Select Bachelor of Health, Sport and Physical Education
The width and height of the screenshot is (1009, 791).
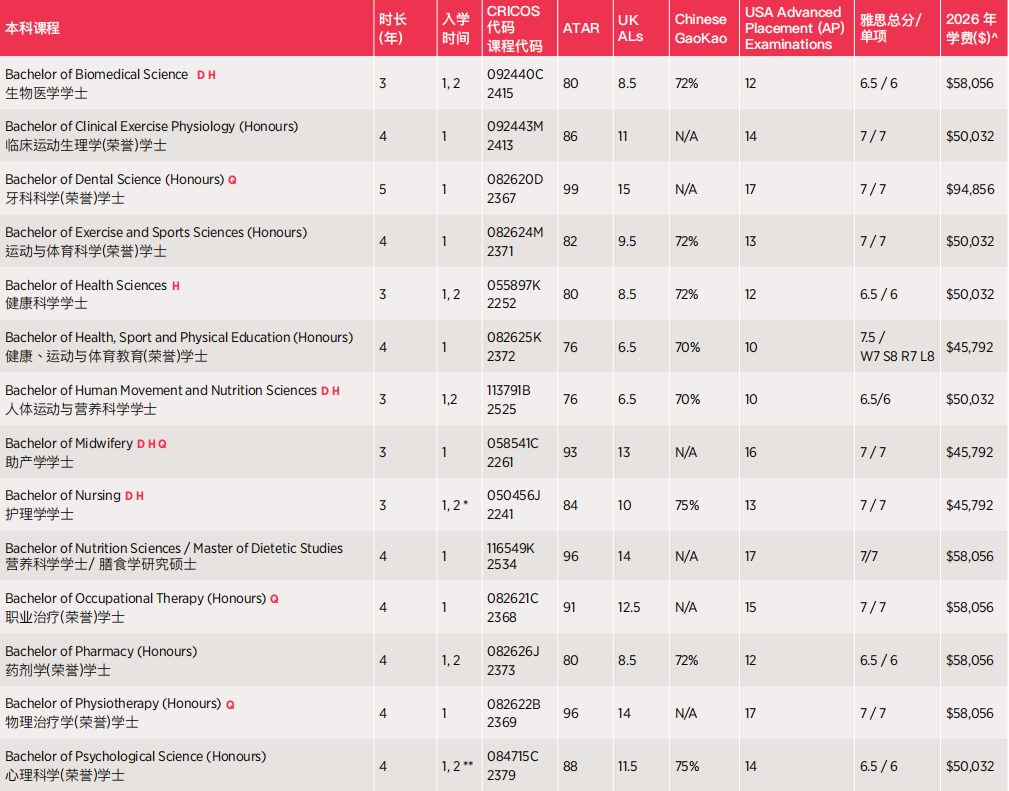point(179,338)
